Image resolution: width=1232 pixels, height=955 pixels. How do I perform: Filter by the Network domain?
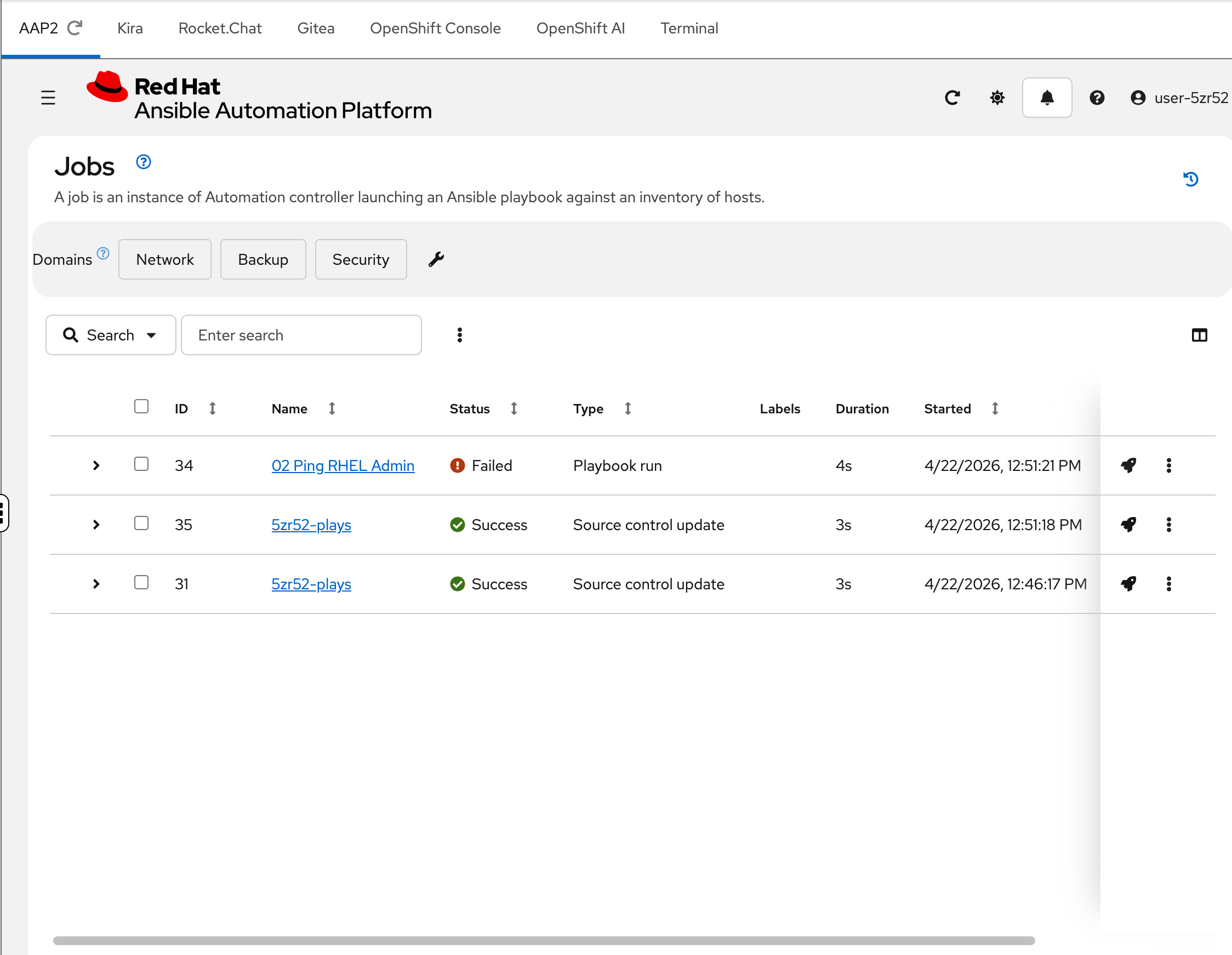pyautogui.click(x=165, y=259)
